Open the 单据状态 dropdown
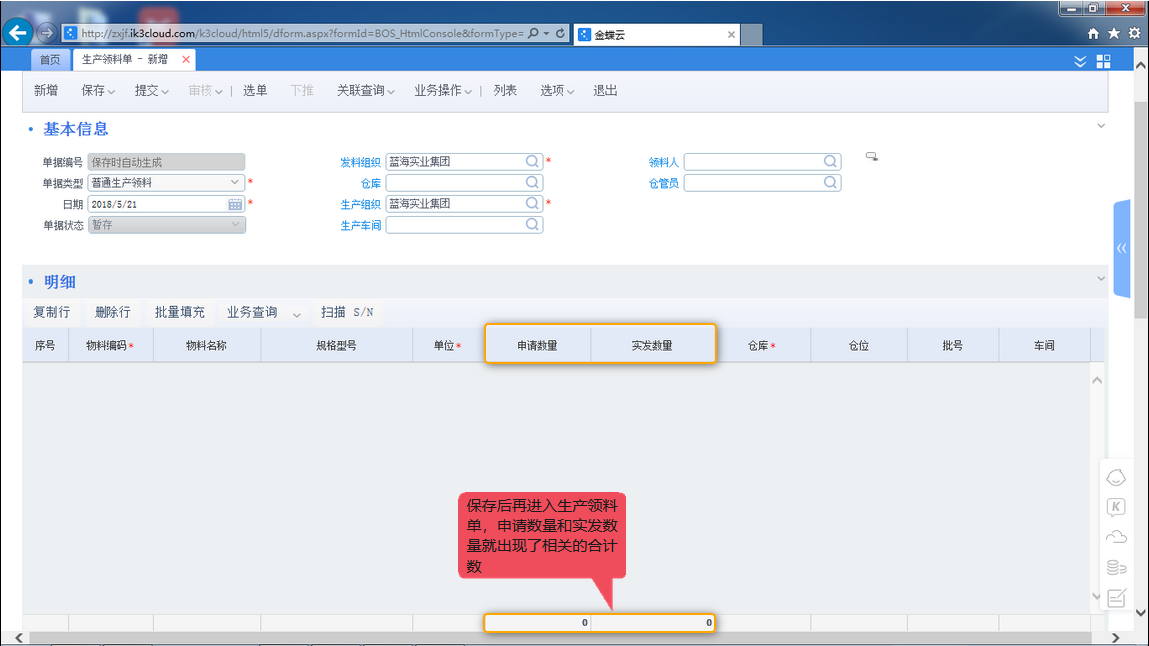This screenshot has width=1149, height=646. [x=235, y=224]
